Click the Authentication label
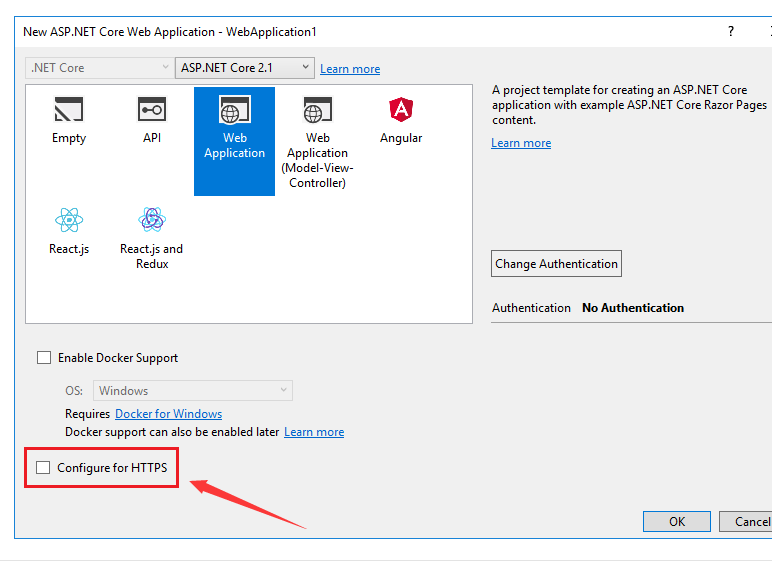772x576 pixels. pyautogui.click(x=531, y=308)
